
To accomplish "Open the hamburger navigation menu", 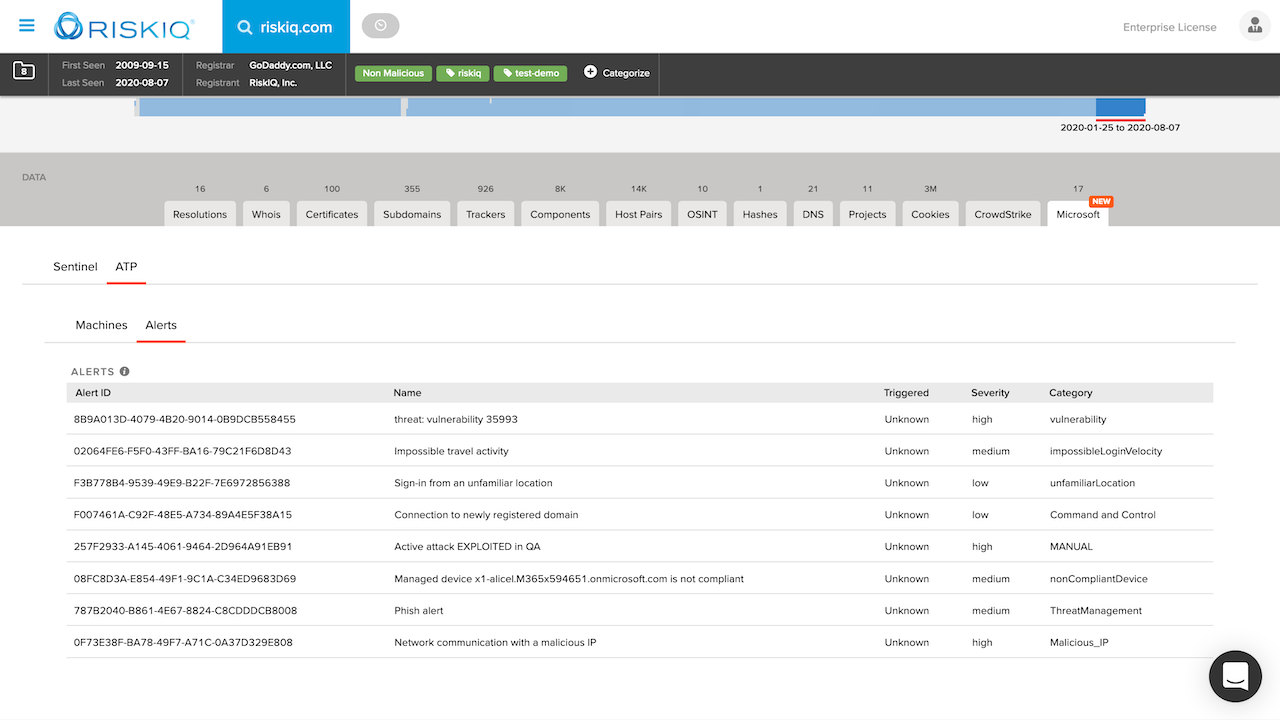I will click(27, 26).
